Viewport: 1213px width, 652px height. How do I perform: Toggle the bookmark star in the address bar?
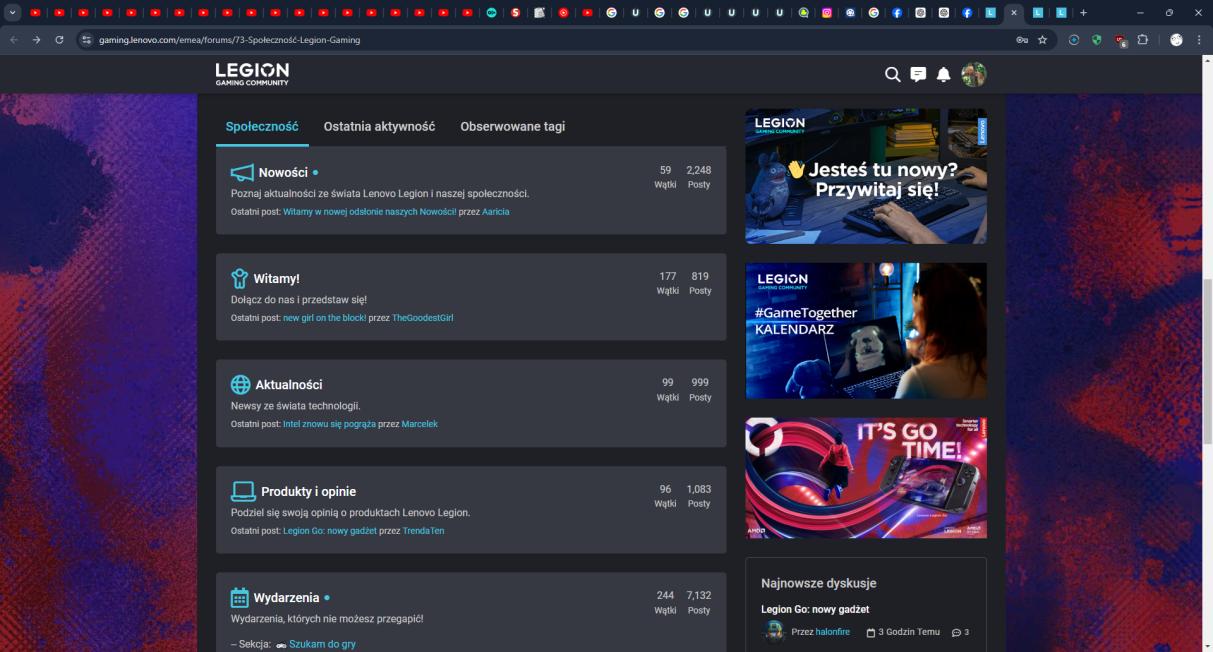(x=1043, y=42)
